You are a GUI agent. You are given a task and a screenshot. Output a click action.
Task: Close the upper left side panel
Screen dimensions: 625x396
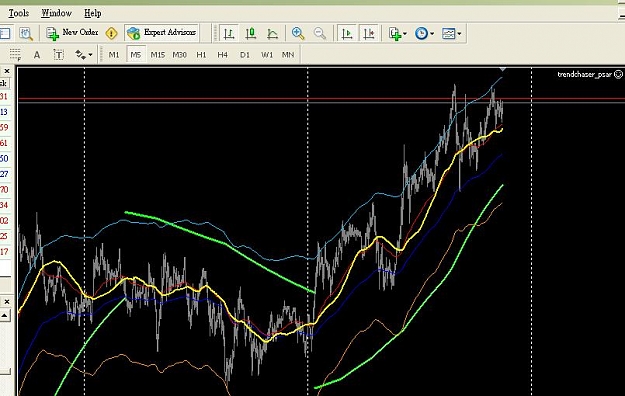point(7,71)
